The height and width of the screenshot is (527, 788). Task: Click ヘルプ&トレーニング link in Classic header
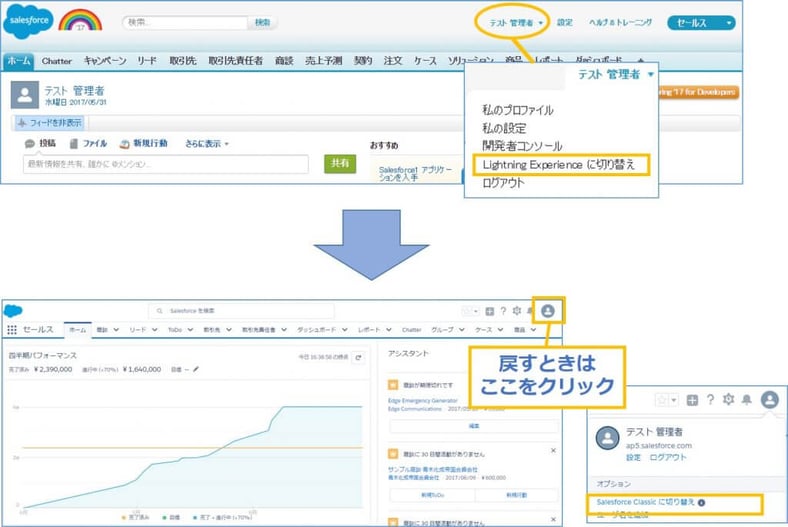(x=621, y=23)
